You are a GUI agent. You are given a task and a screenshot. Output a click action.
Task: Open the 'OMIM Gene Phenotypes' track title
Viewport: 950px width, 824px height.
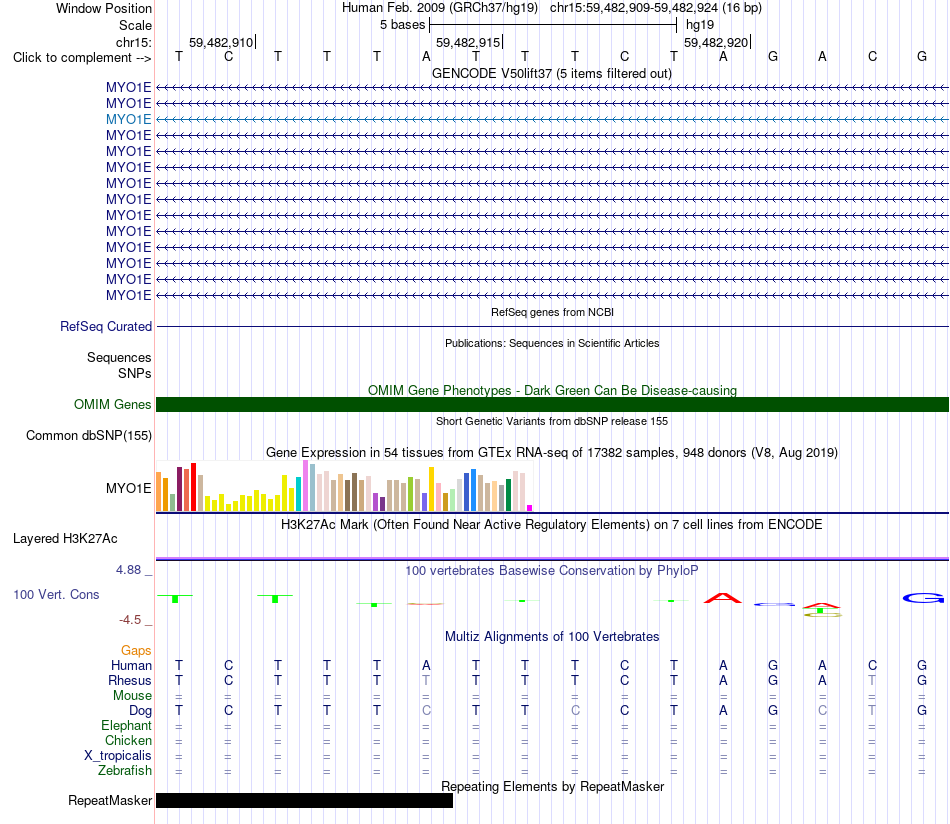pyautogui.click(x=552, y=390)
